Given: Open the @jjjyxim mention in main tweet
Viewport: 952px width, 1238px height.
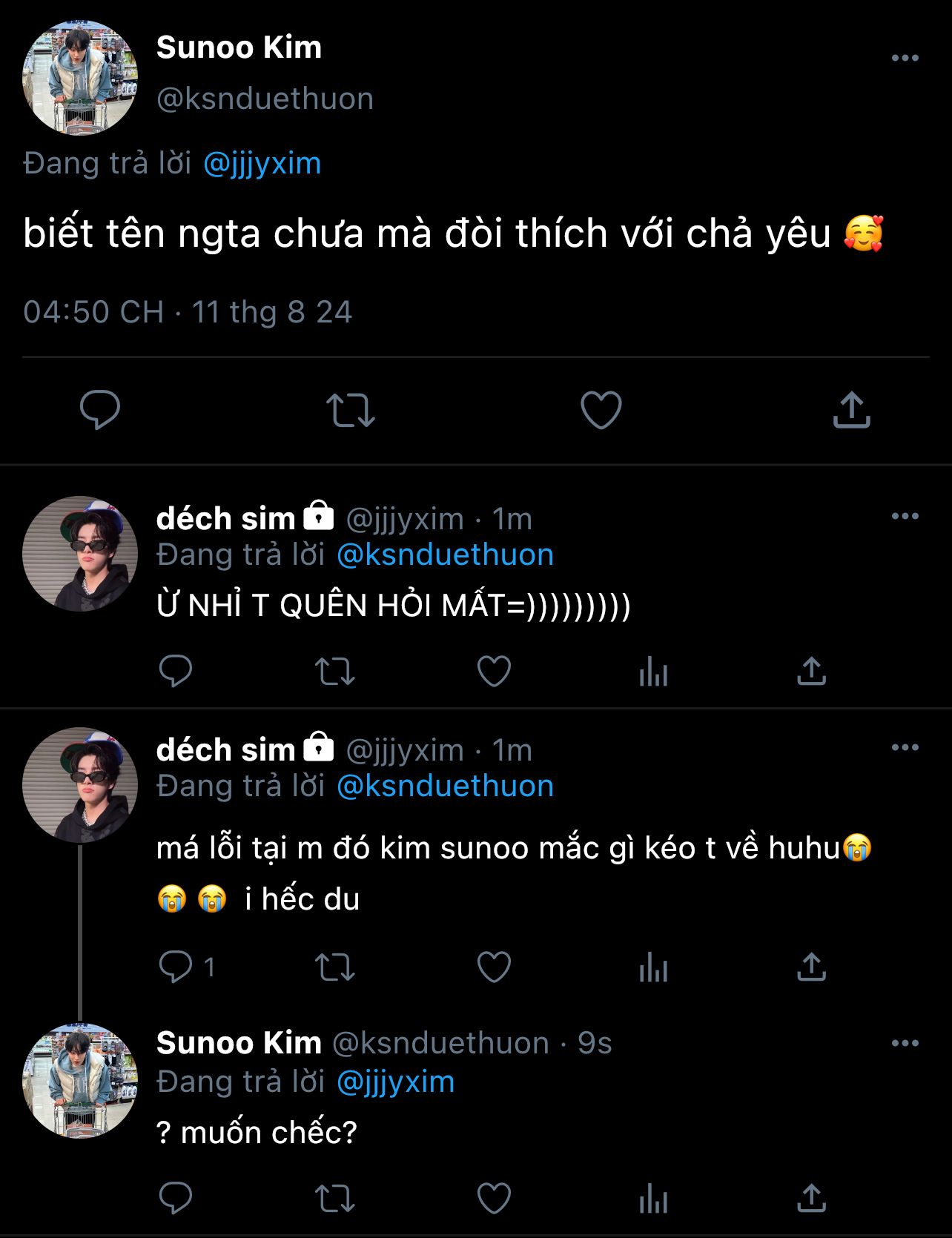Looking at the screenshot, I should pos(262,163).
